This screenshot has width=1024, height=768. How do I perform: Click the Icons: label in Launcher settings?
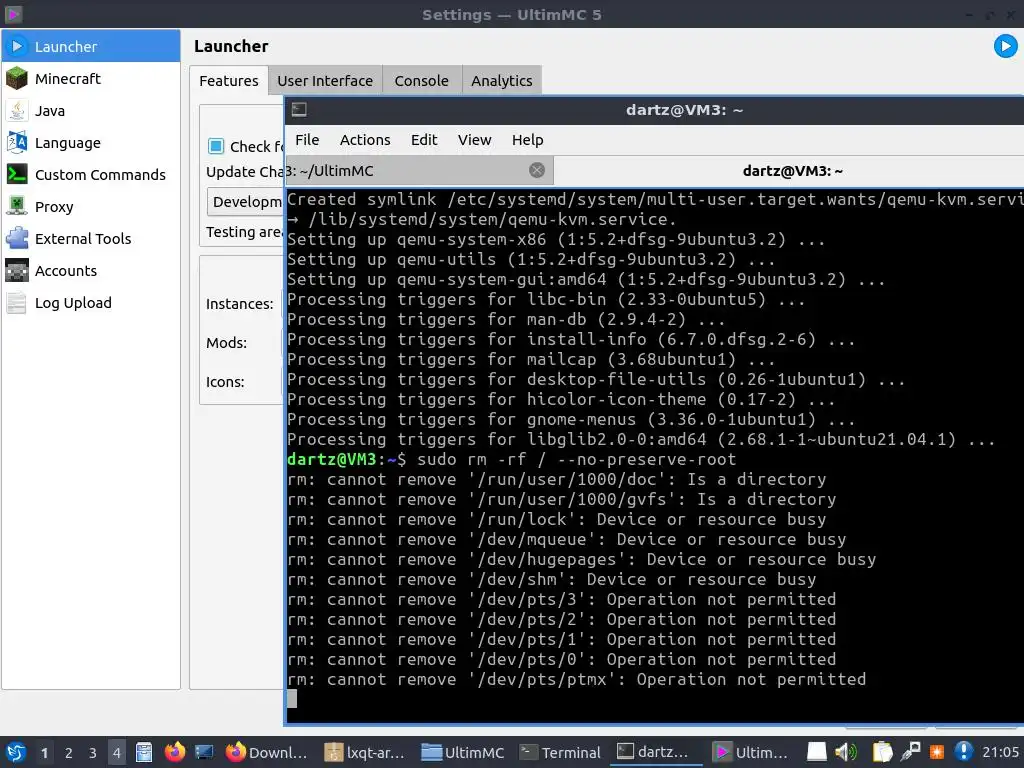click(225, 382)
